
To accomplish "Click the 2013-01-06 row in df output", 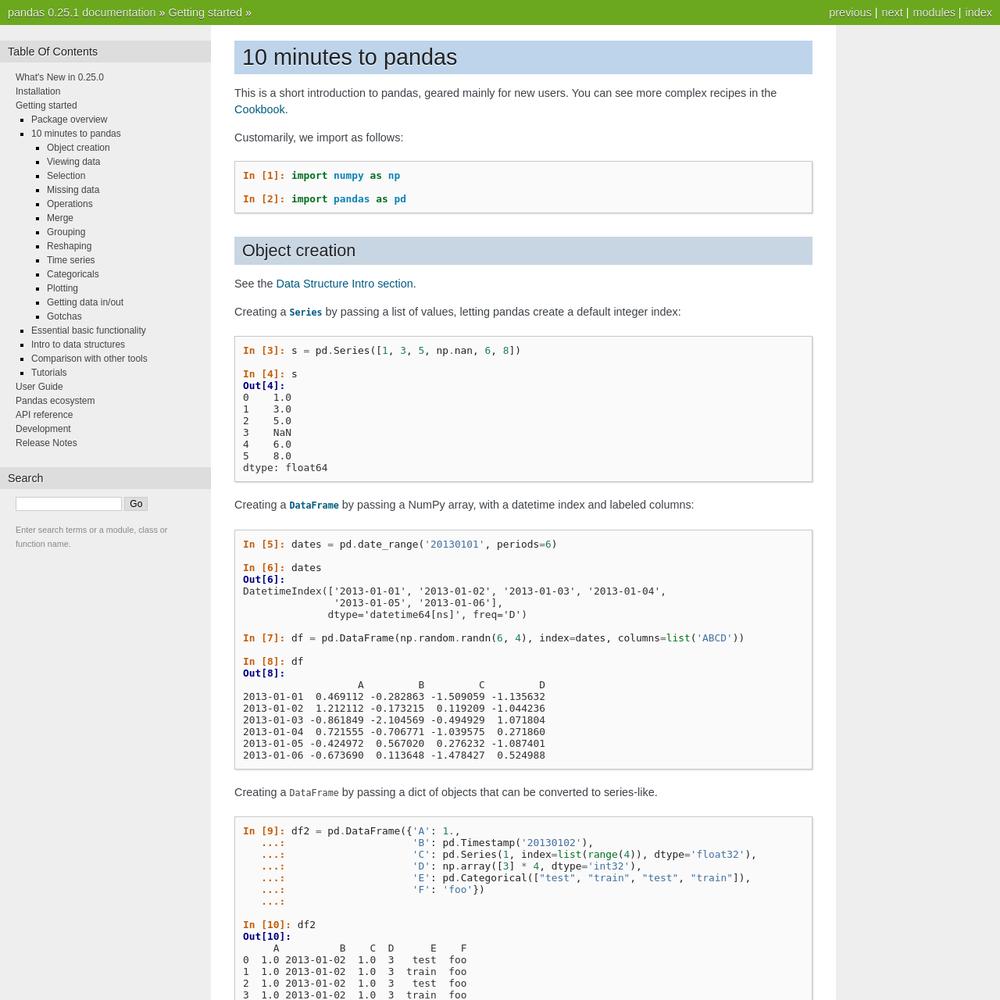I will pos(394,755).
